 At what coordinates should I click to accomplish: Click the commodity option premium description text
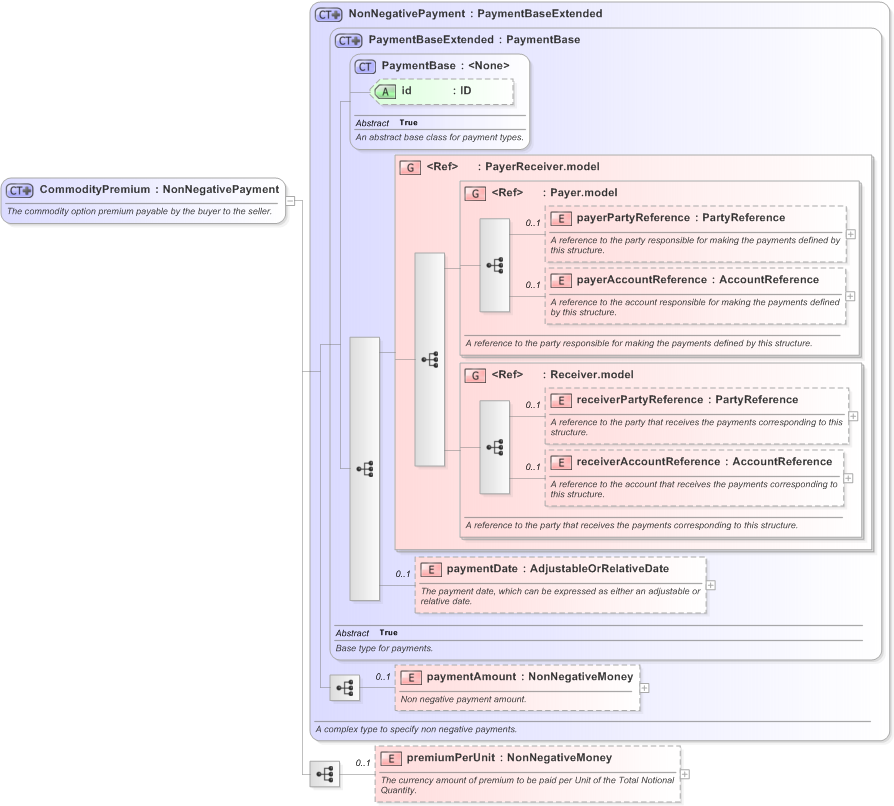pyautogui.click(x=140, y=211)
